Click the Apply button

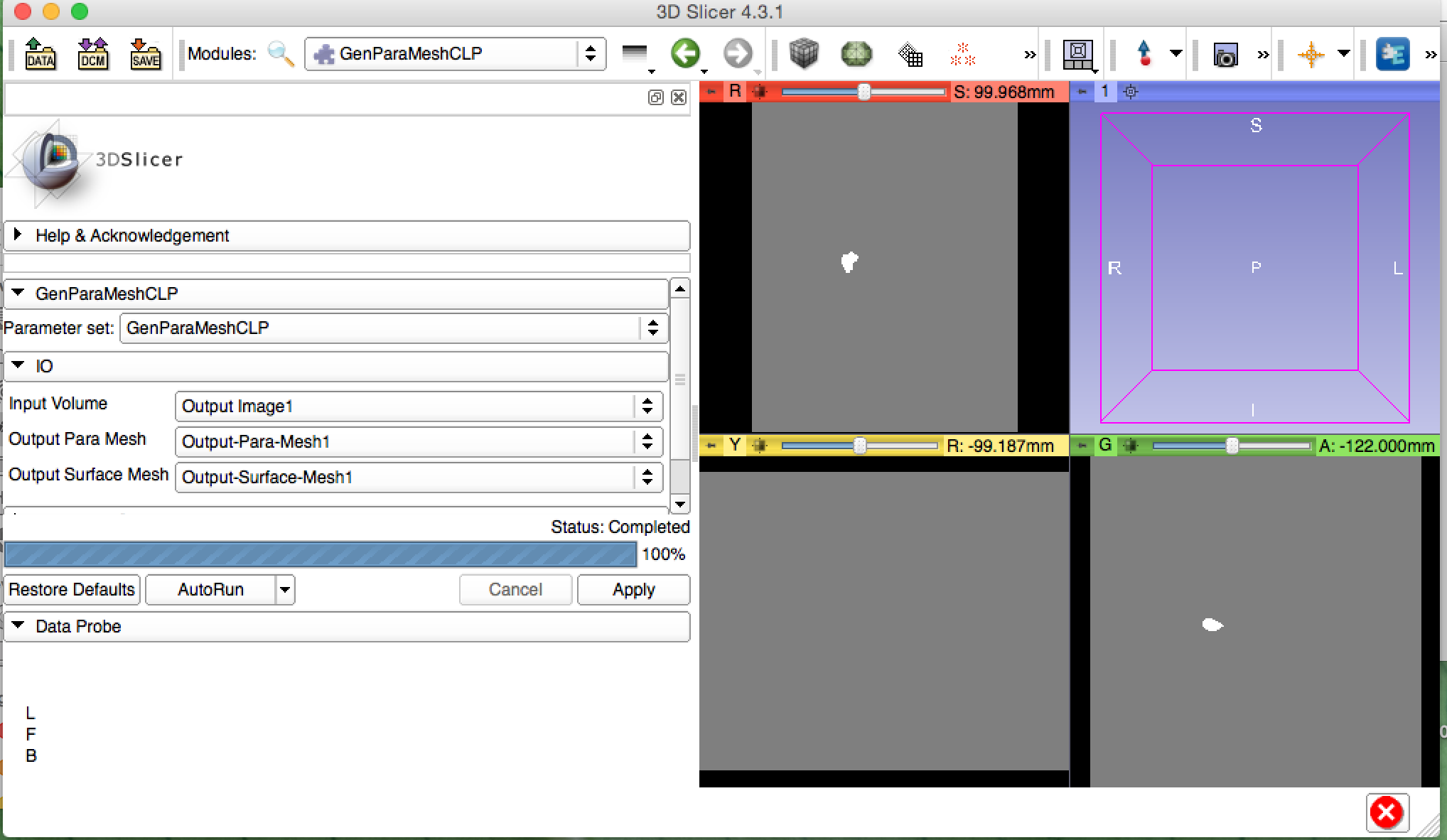point(633,590)
